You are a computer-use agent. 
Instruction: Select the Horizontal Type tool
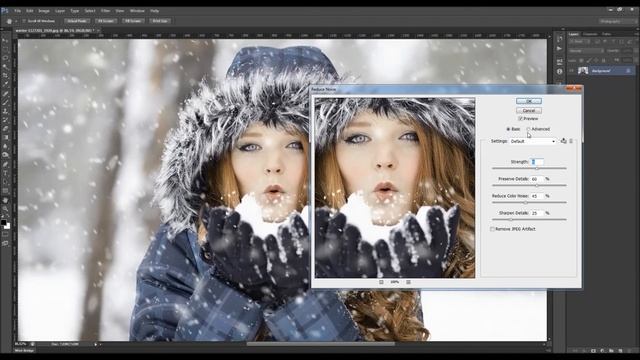pos(5,173)
